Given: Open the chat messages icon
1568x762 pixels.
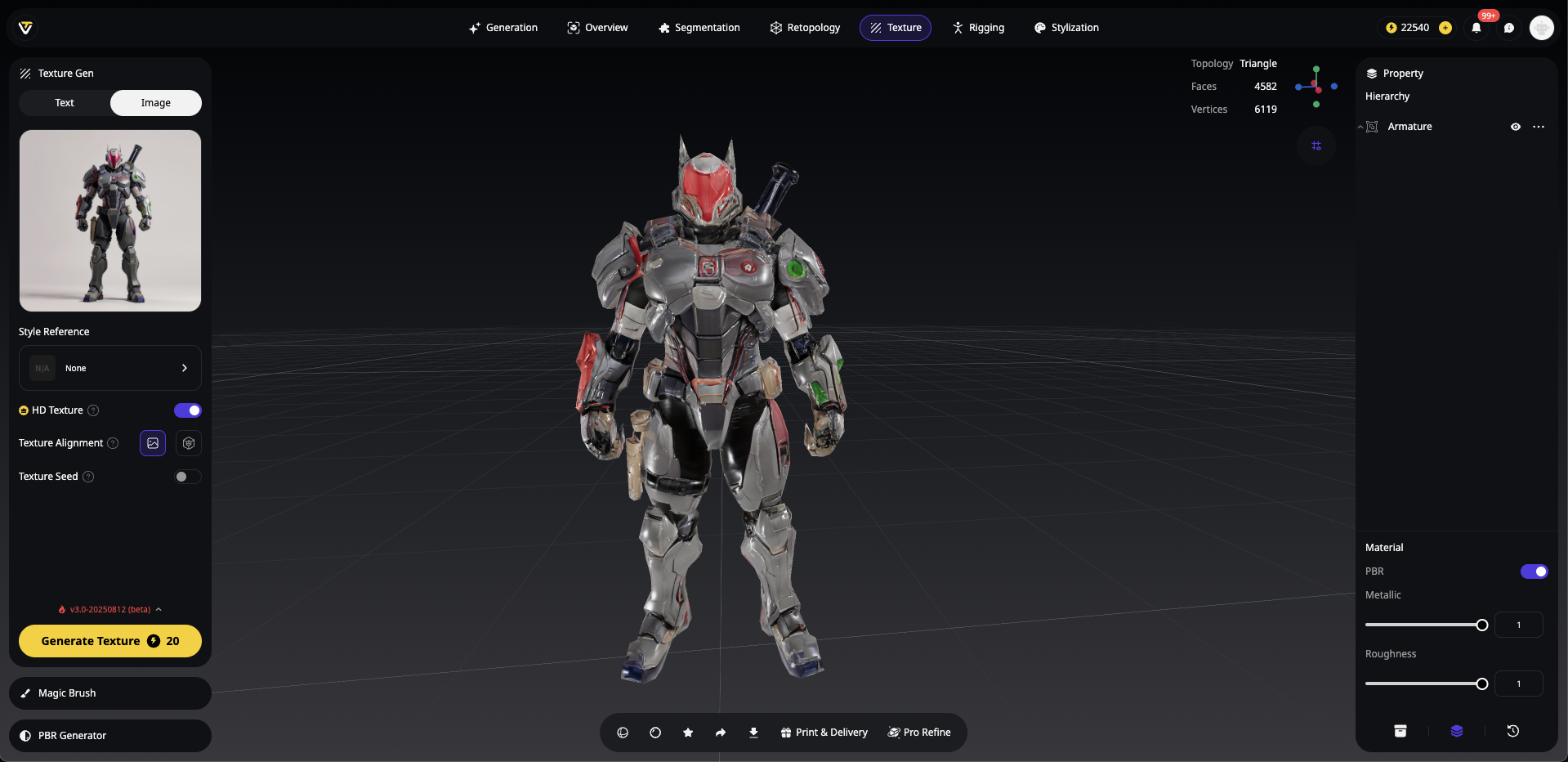Looking at the screenshot, I should click(1509, 28).
